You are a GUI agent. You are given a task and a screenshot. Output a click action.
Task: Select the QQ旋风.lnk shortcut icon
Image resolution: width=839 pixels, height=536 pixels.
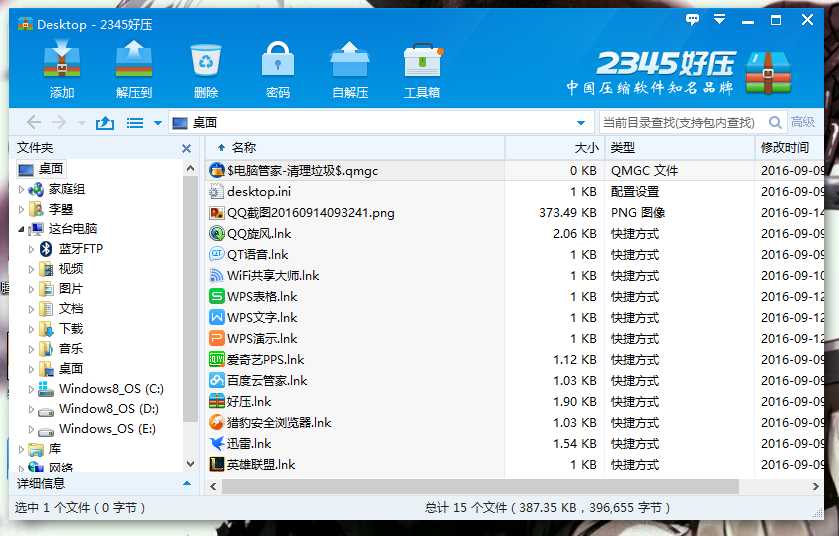(216, 234)
